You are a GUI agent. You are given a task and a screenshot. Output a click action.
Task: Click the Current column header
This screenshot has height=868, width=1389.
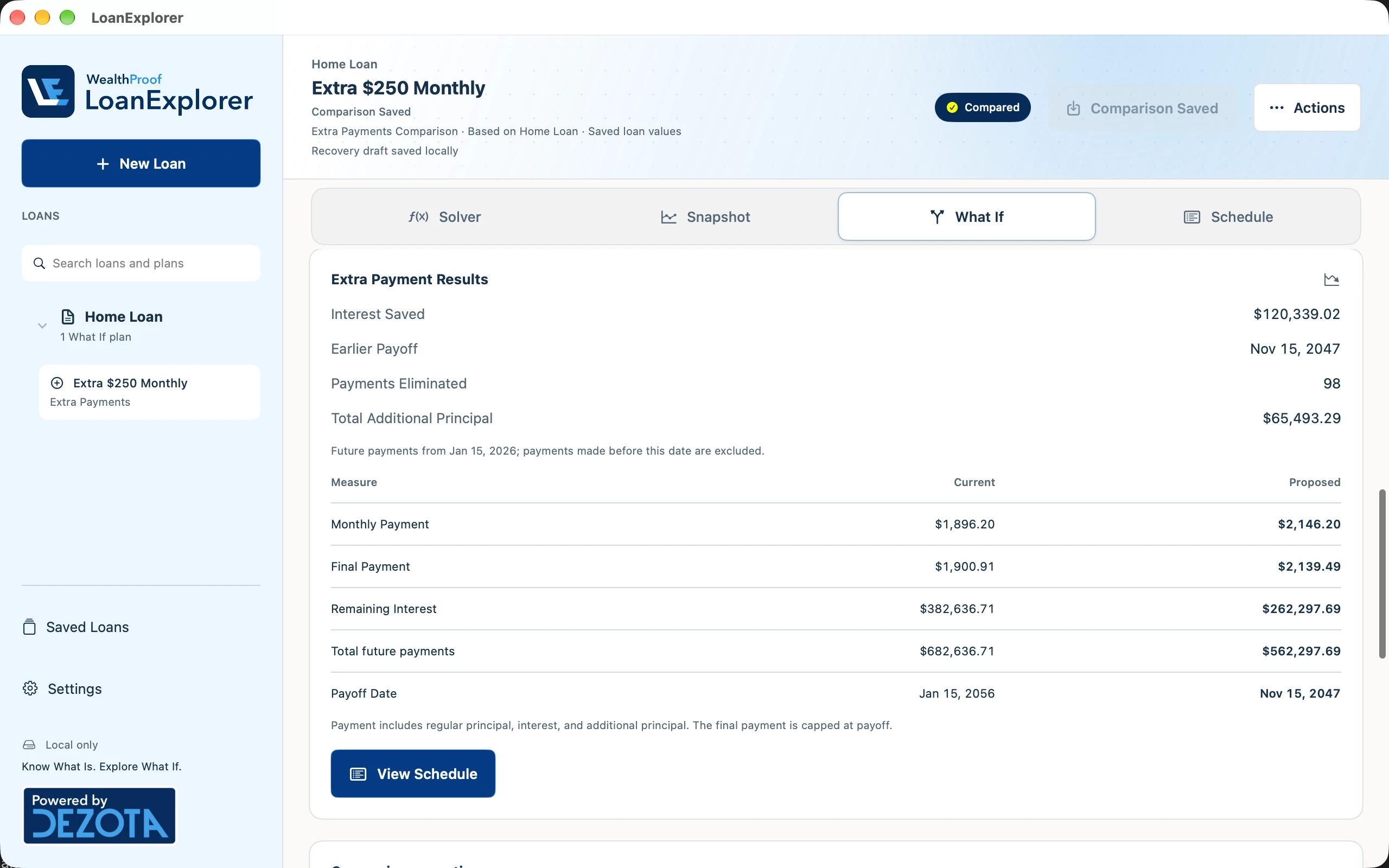click(974, 482)
